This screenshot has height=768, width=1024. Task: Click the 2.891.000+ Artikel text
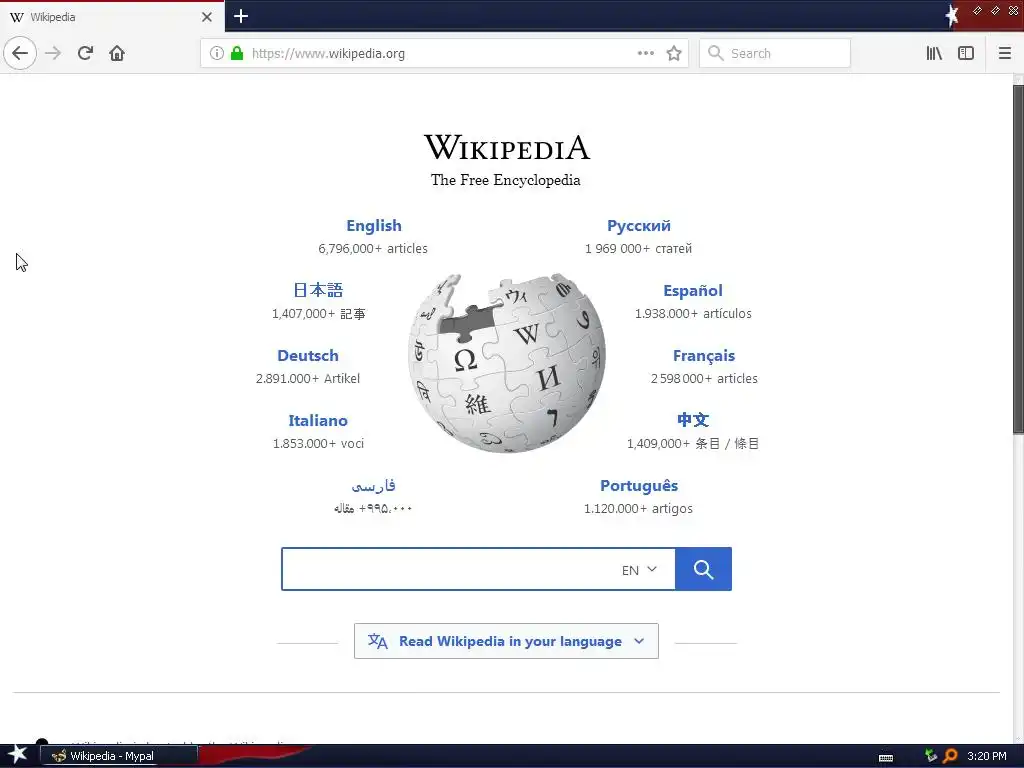pyautogui.click(x=308, y=378)
